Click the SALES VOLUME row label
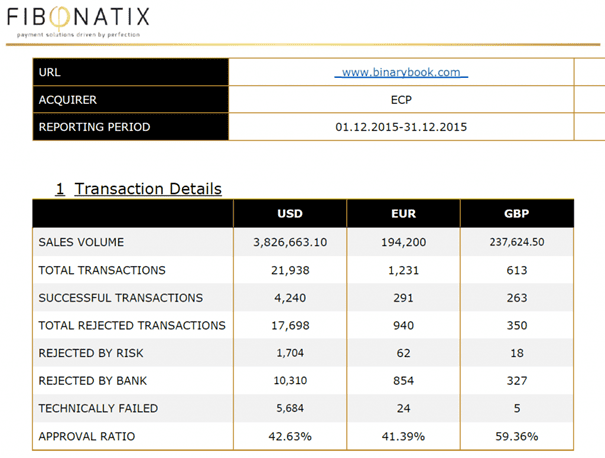 click(81, 242)
